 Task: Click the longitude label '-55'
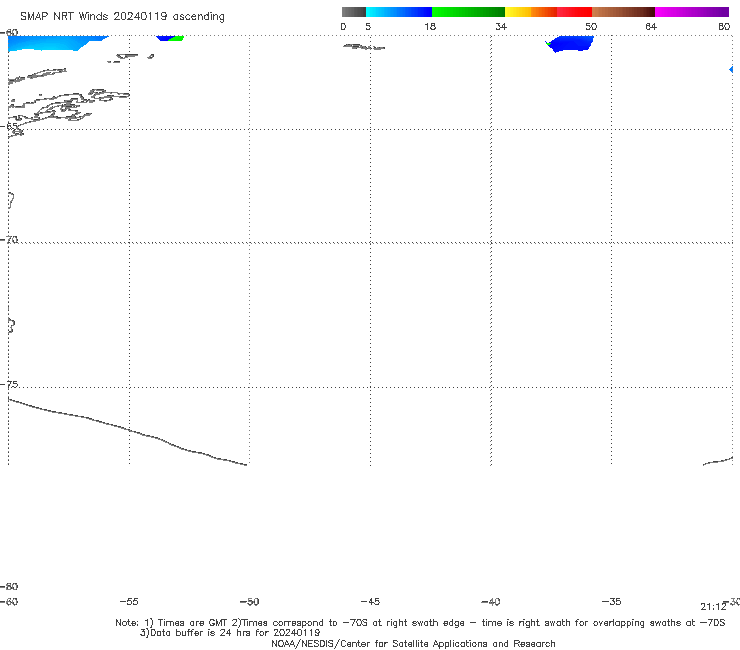pos(129,602)
